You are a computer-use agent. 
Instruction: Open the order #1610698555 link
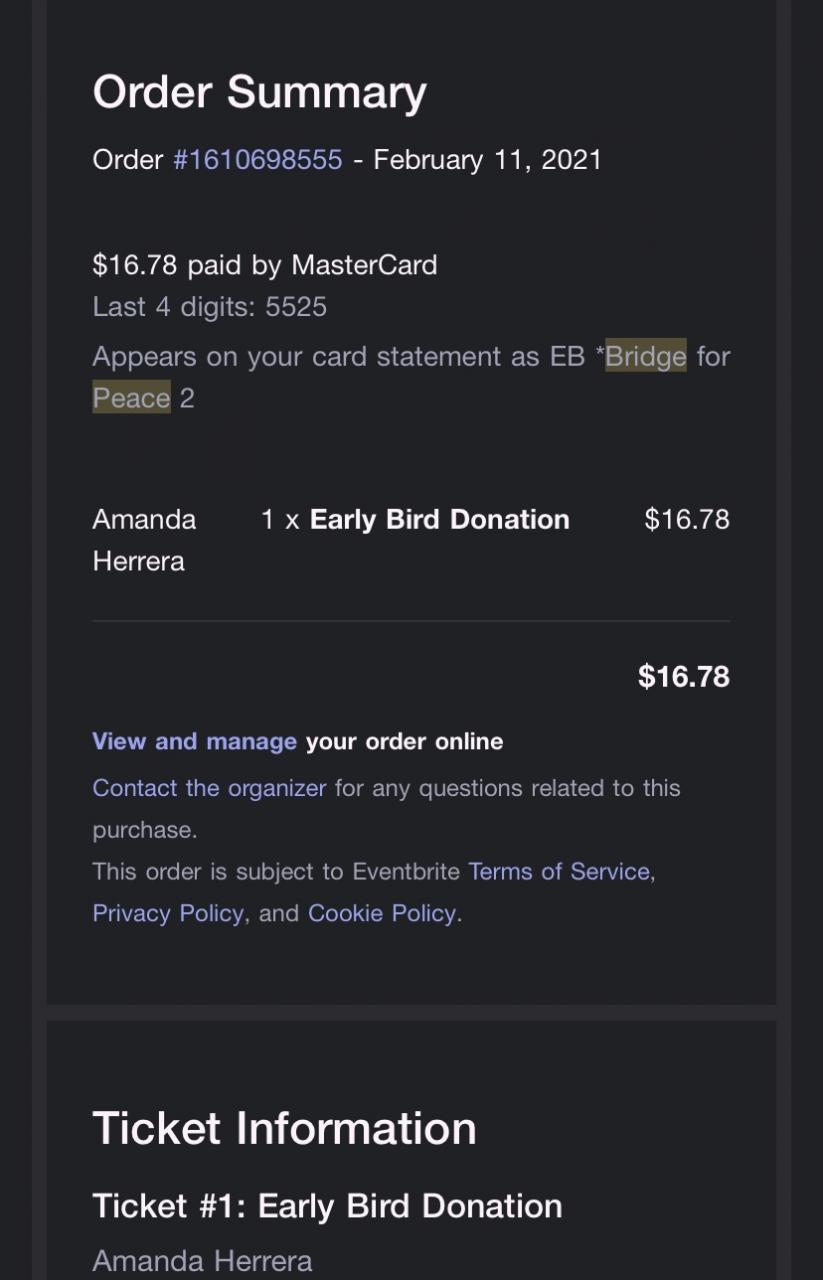[258, 160]
